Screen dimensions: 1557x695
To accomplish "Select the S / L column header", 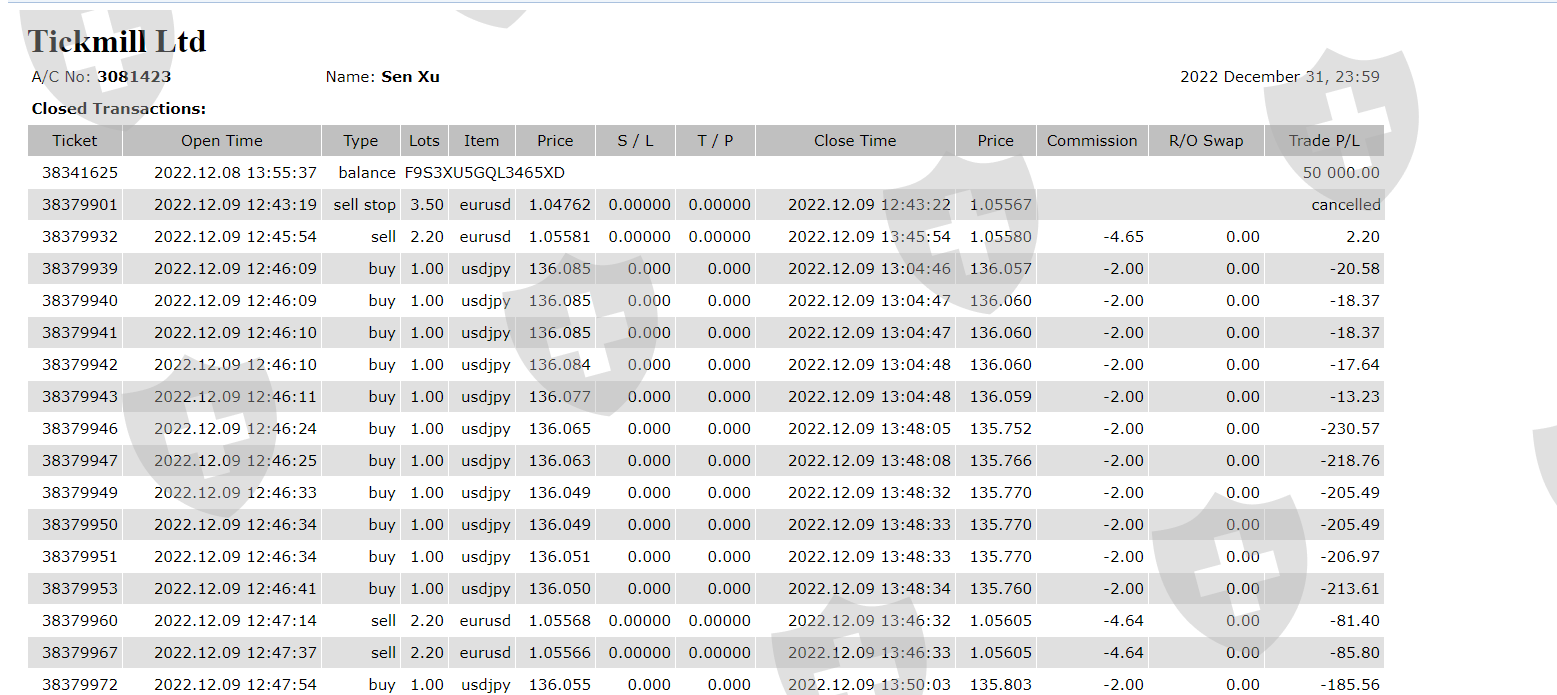I will (x=635, y=141).
